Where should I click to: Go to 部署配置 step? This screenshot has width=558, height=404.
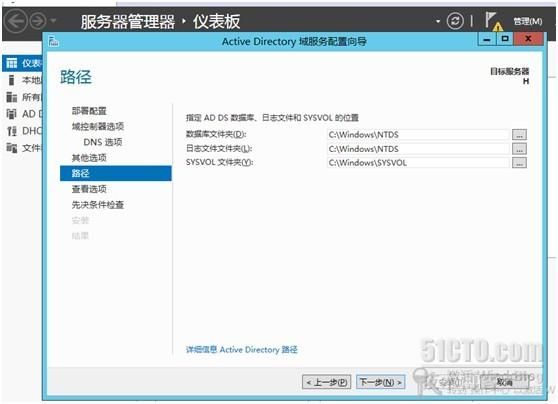89,111
